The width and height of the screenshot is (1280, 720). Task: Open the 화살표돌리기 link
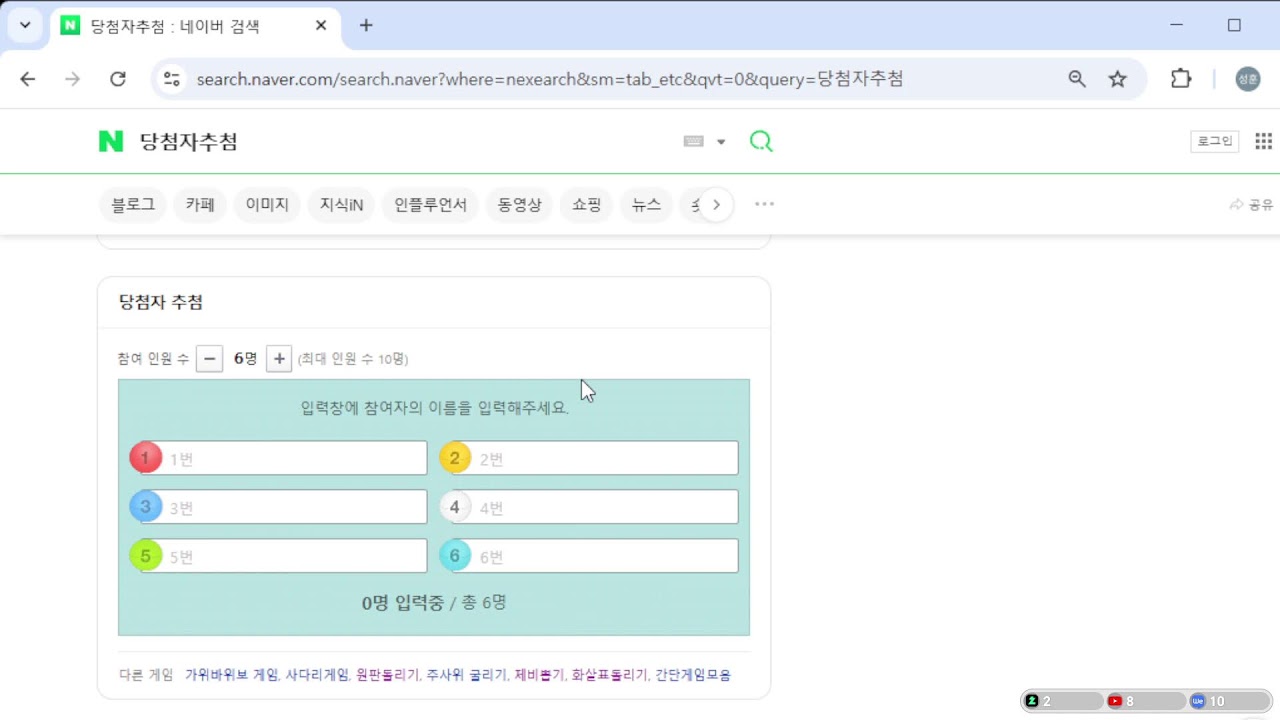pyautogui.click(x=609, y=675)
